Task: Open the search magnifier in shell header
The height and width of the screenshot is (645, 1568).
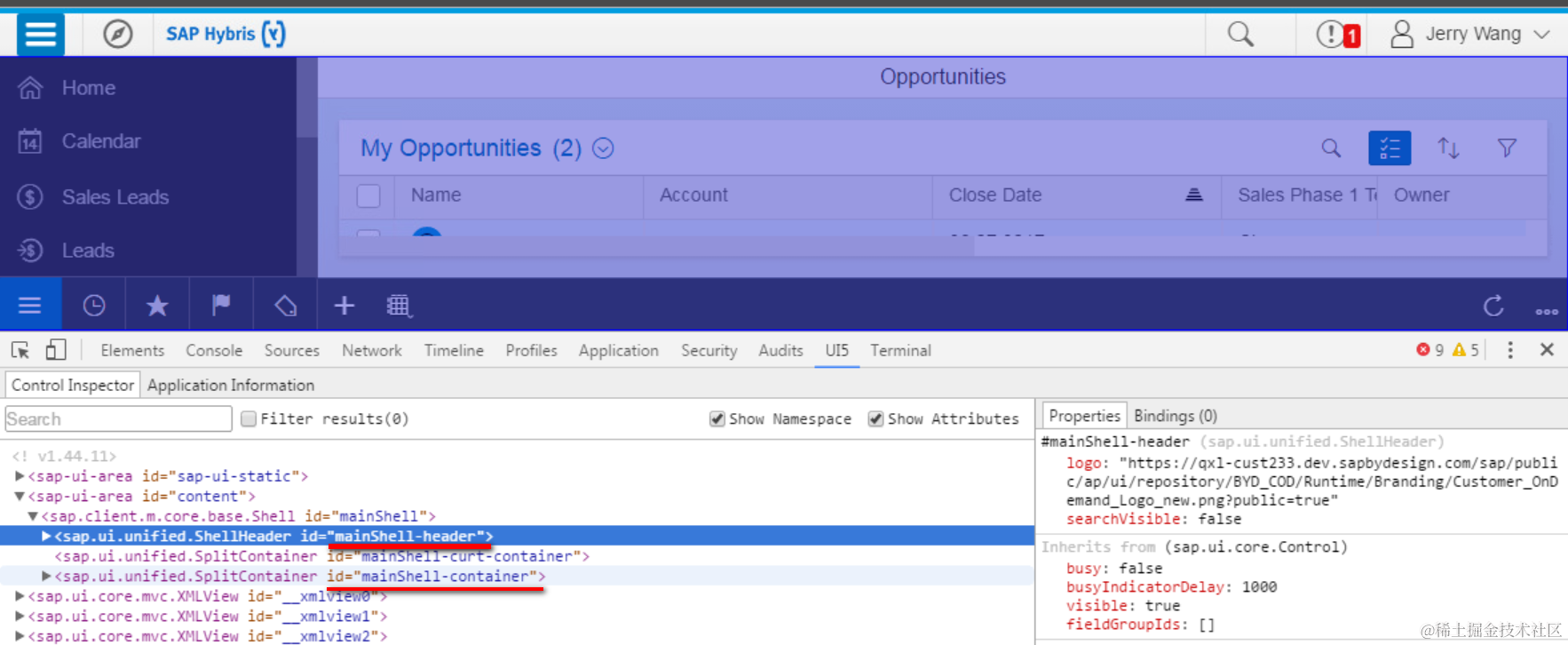Action: (x=1240, y=35)
